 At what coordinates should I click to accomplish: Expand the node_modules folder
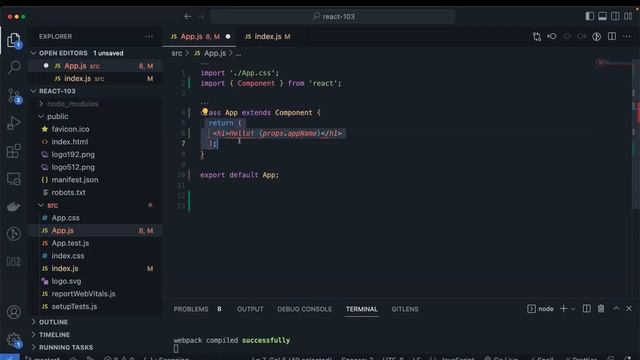96,104
